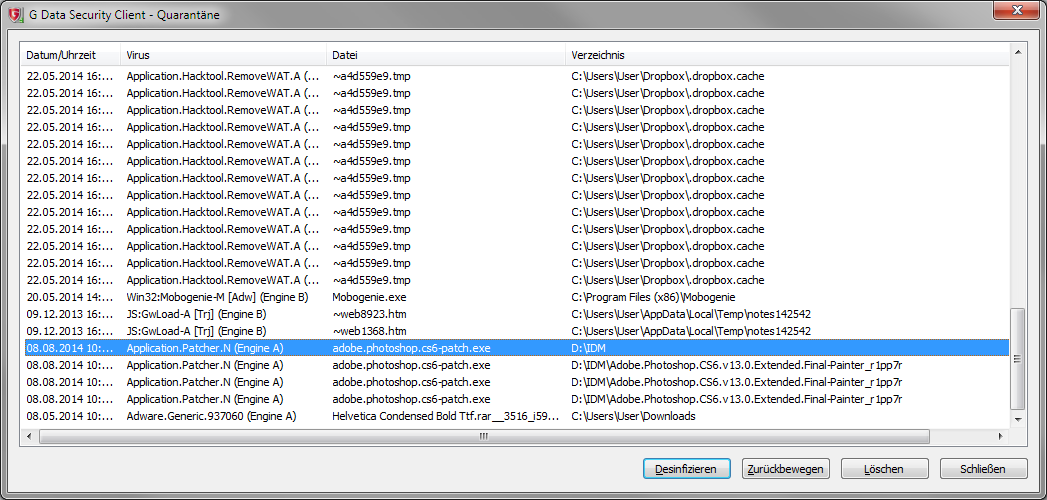Click the G Data shield icon in title bar
The height and width of the screenshot is (500, 1047).
[14, 14]
